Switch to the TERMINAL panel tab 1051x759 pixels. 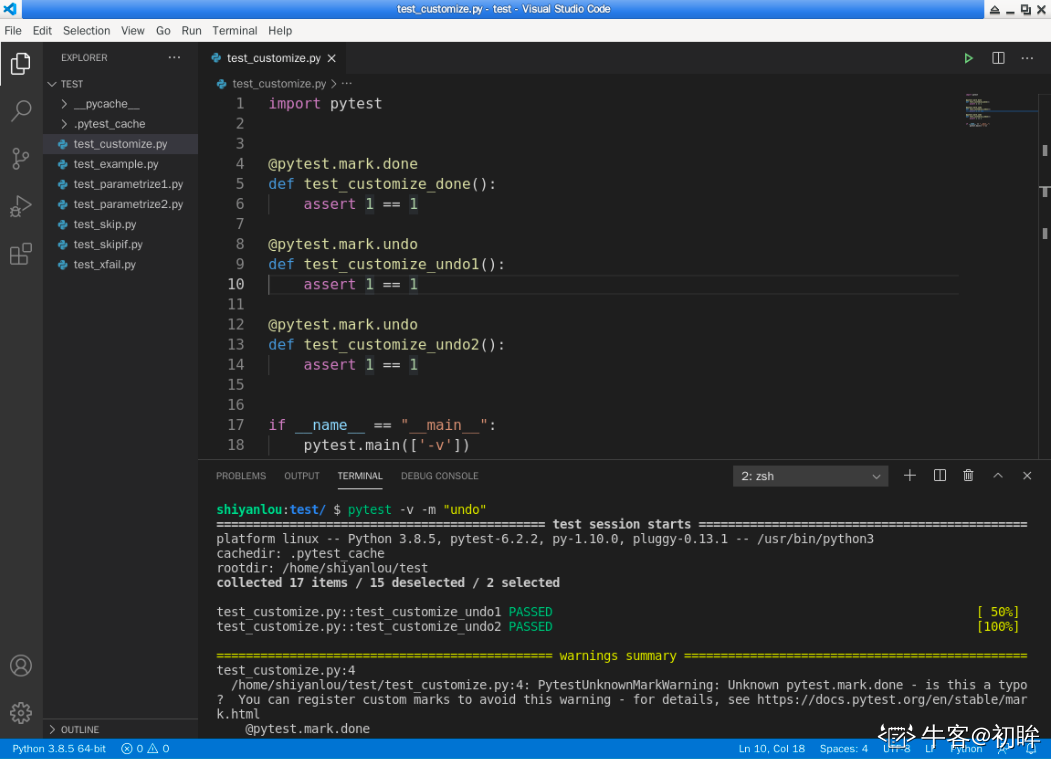[x=360, y=476]
